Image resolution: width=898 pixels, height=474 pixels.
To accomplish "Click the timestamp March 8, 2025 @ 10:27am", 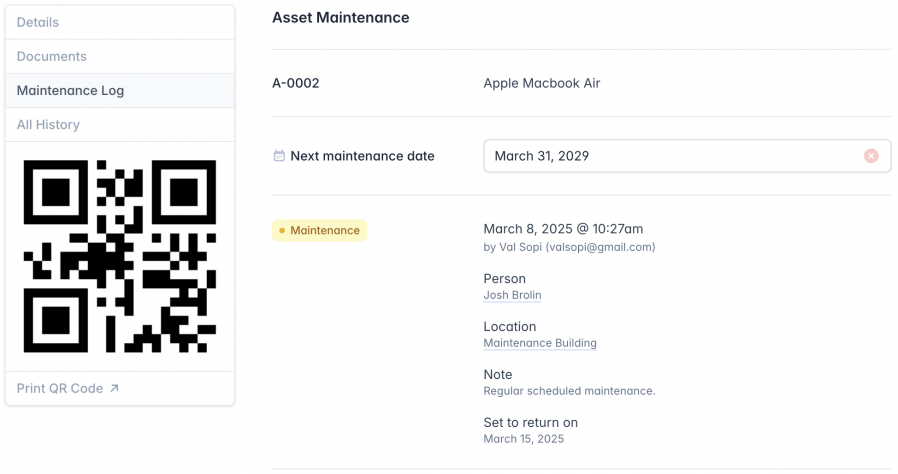I will 563,229.
